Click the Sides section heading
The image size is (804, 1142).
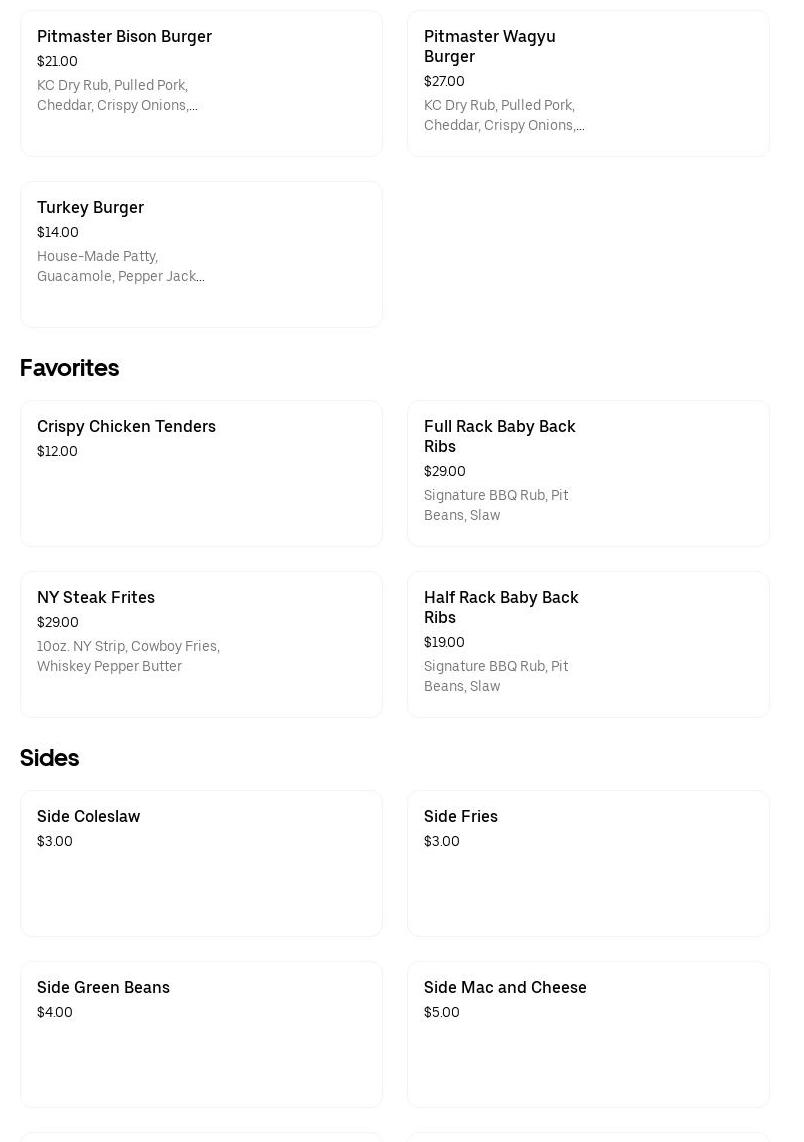(x=49, y=758)
